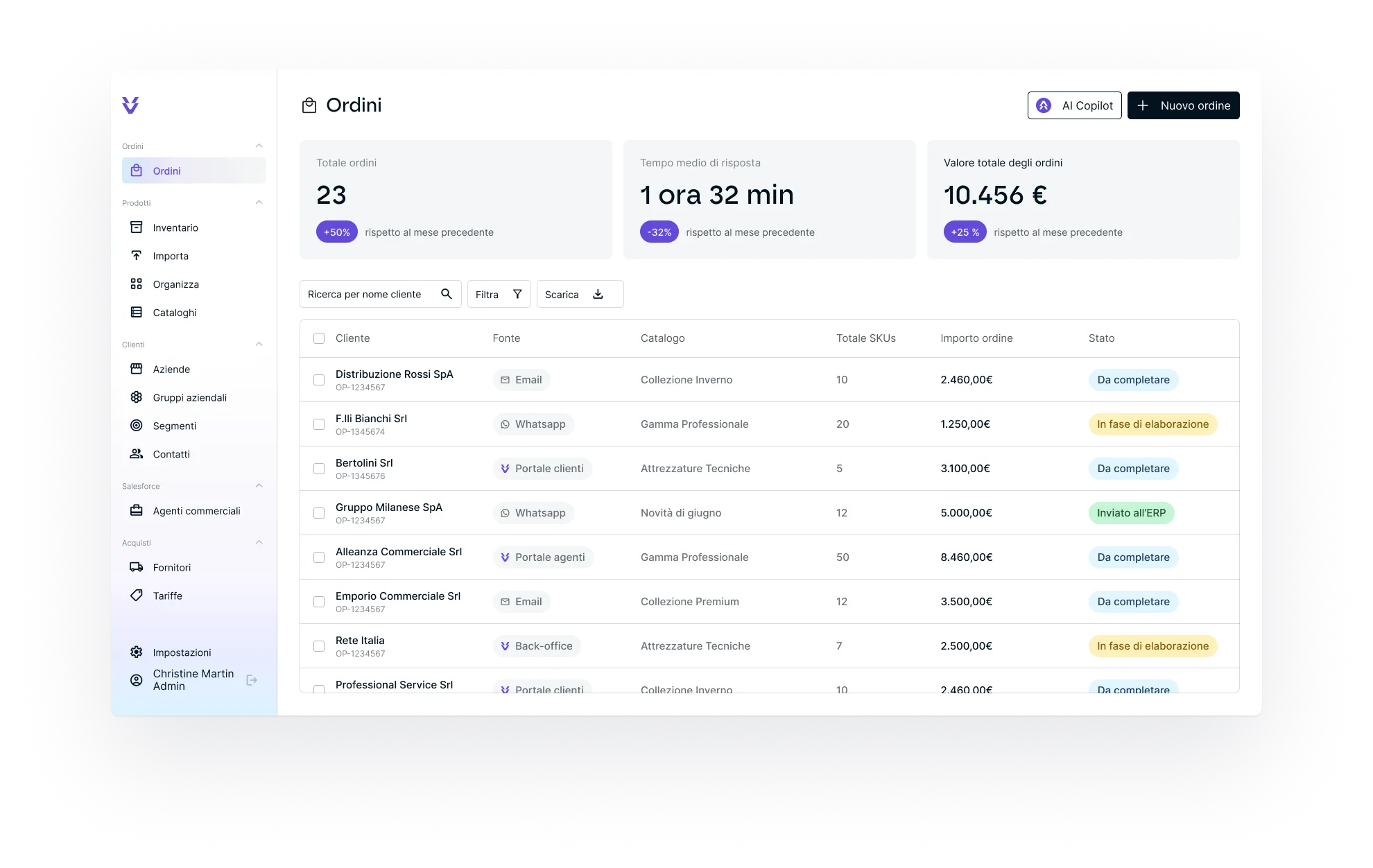This screenshot has width=1373, height=868.
Task: Click the Inviato all'ERP green status badge
Action: 1131,513
